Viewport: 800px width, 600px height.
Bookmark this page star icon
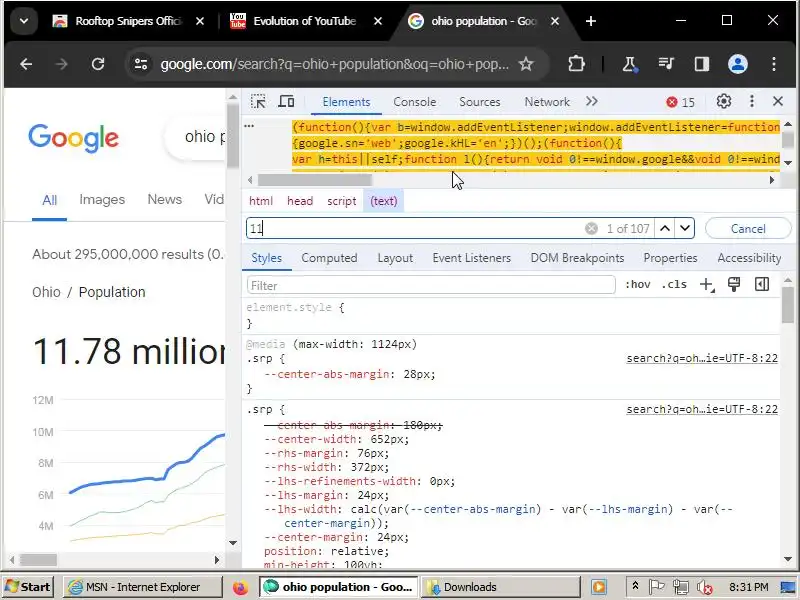tap(526, 64)
